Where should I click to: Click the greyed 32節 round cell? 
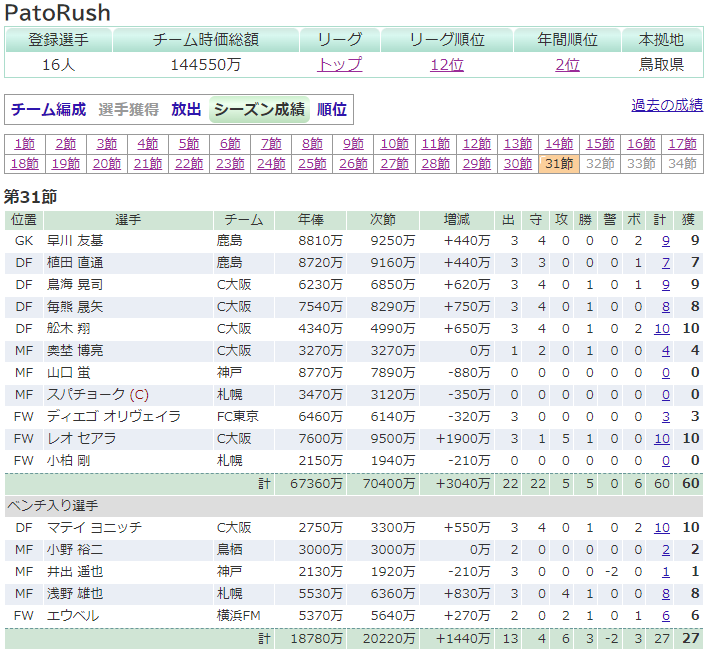click(600, 164)
